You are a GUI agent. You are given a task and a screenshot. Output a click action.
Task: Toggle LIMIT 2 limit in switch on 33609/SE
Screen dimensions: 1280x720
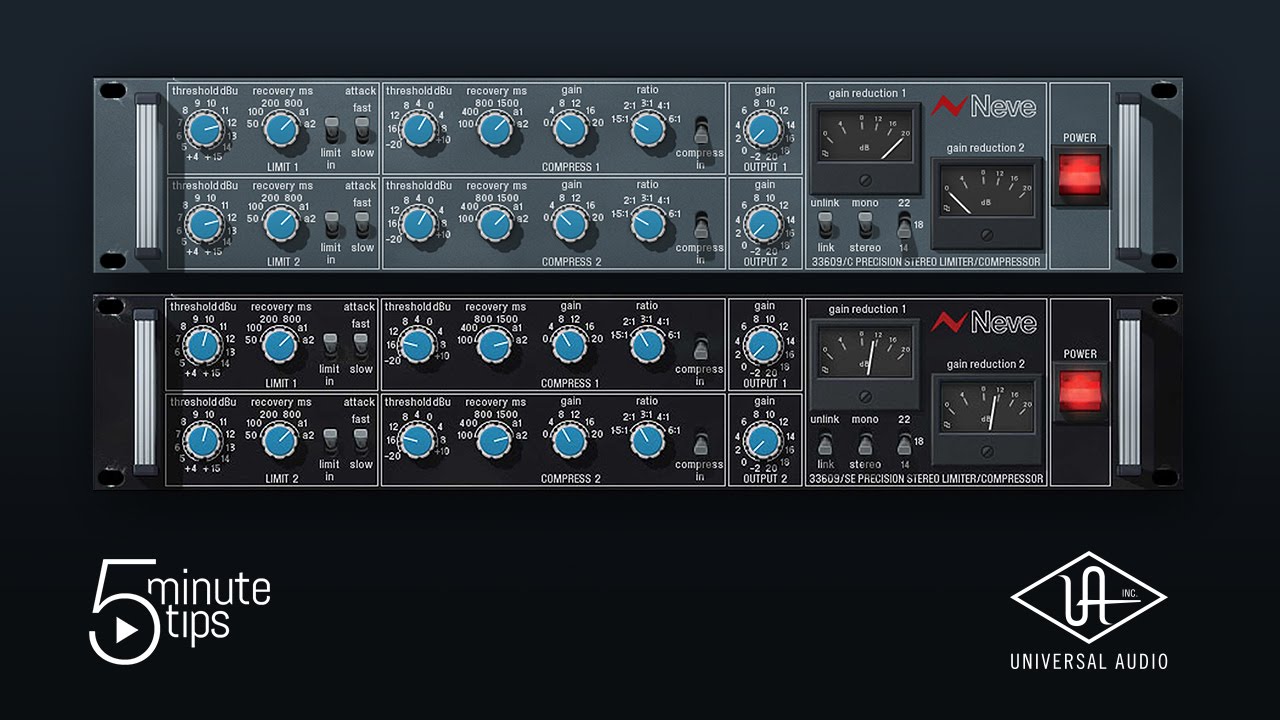[330, 441]
